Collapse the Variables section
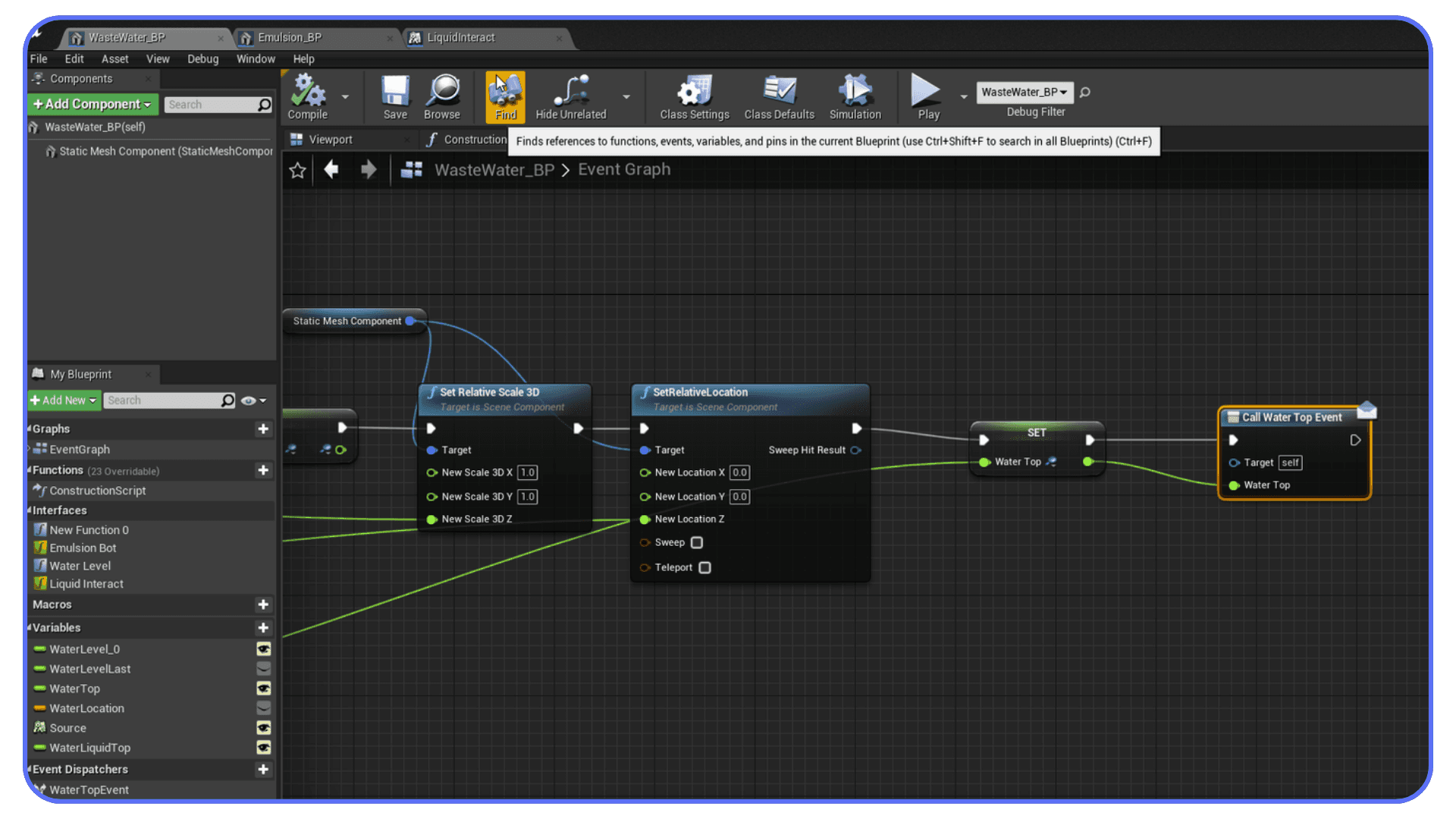The height and width of the screenshot is (819, 1456). tap(33, 627)
